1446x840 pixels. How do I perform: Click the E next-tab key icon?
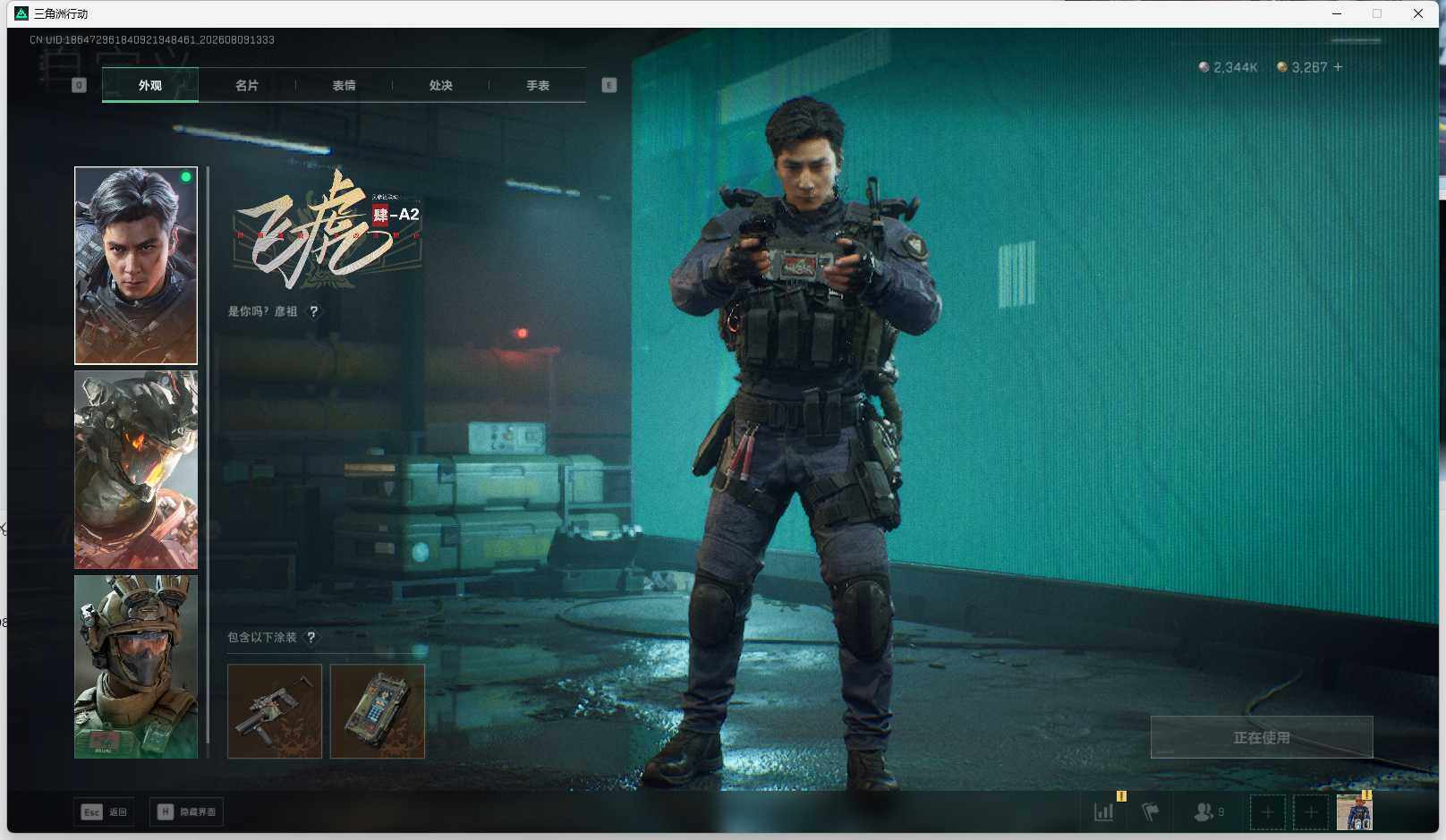tap(609, 85)
